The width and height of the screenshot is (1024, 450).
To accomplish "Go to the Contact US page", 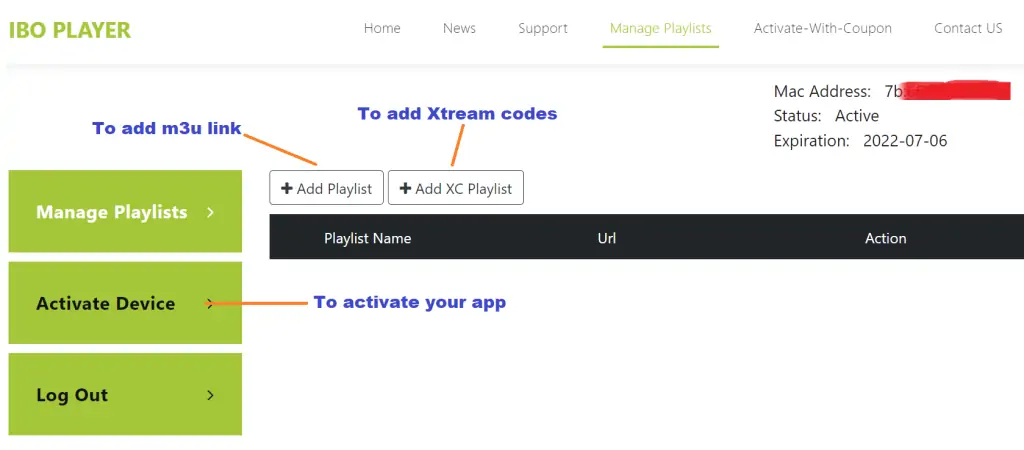I will [x=968, y=28].
